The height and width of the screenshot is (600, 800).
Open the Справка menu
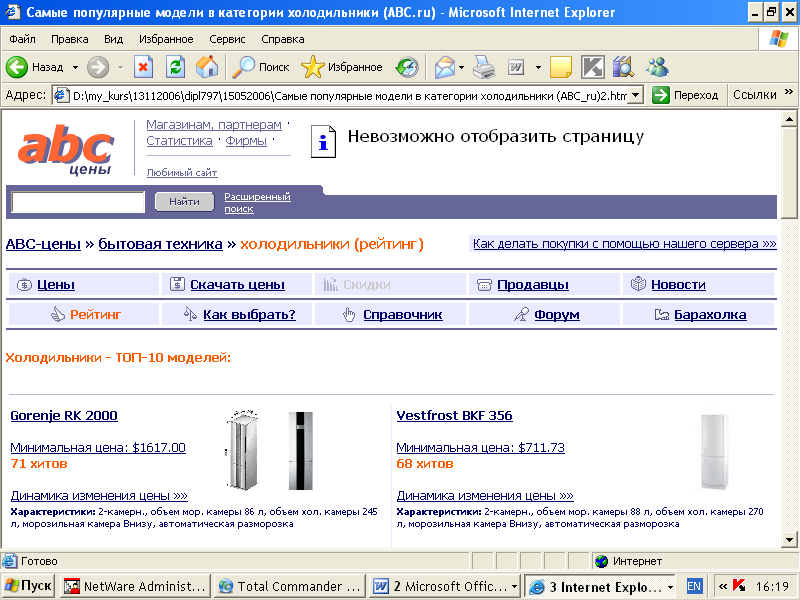click(x=283, y=39)
